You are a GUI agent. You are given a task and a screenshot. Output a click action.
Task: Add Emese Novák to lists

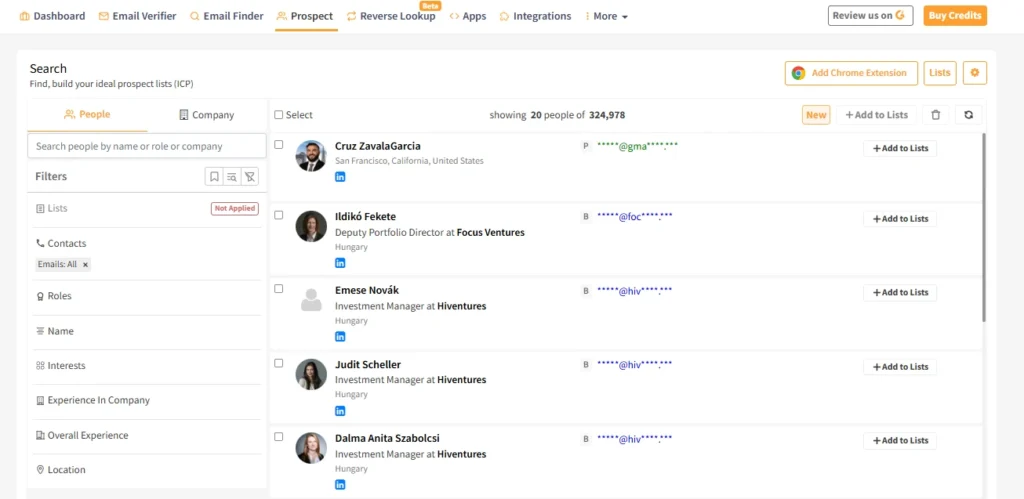(900, 293)
